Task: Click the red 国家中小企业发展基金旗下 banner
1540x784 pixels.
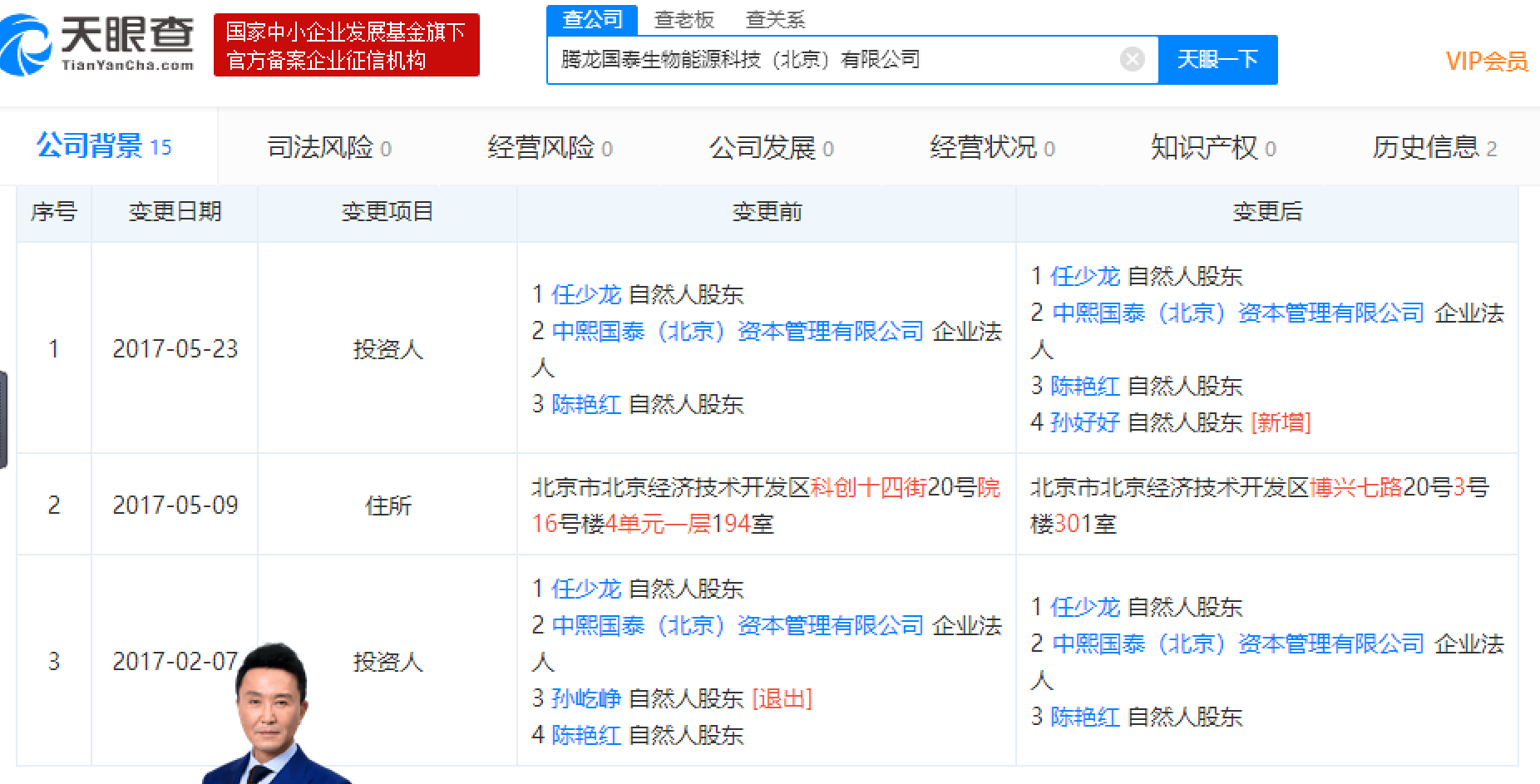Action: click(346, 45)
